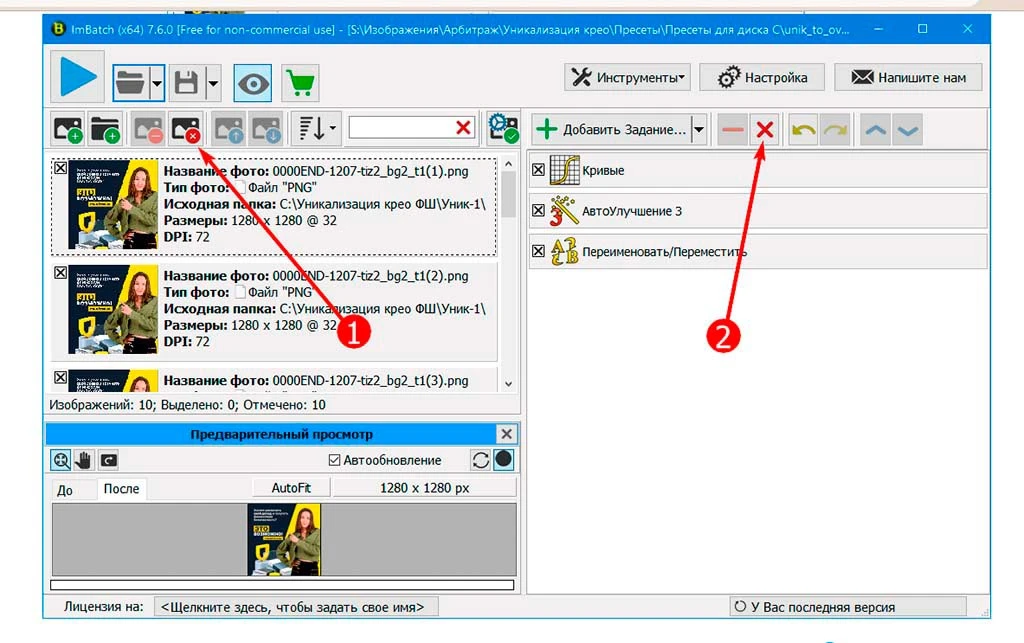
Task: Move the task up with the up chevron
Action: coord(875,129)
